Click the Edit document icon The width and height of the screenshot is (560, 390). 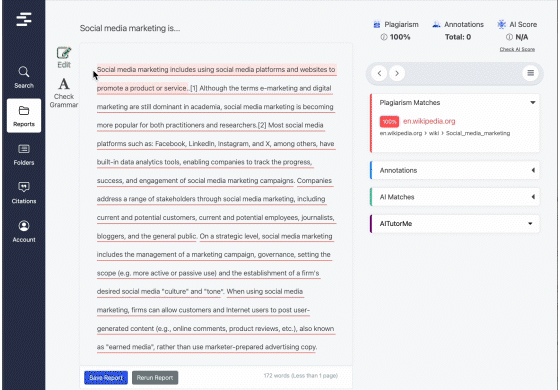click(x=64, y=57)
